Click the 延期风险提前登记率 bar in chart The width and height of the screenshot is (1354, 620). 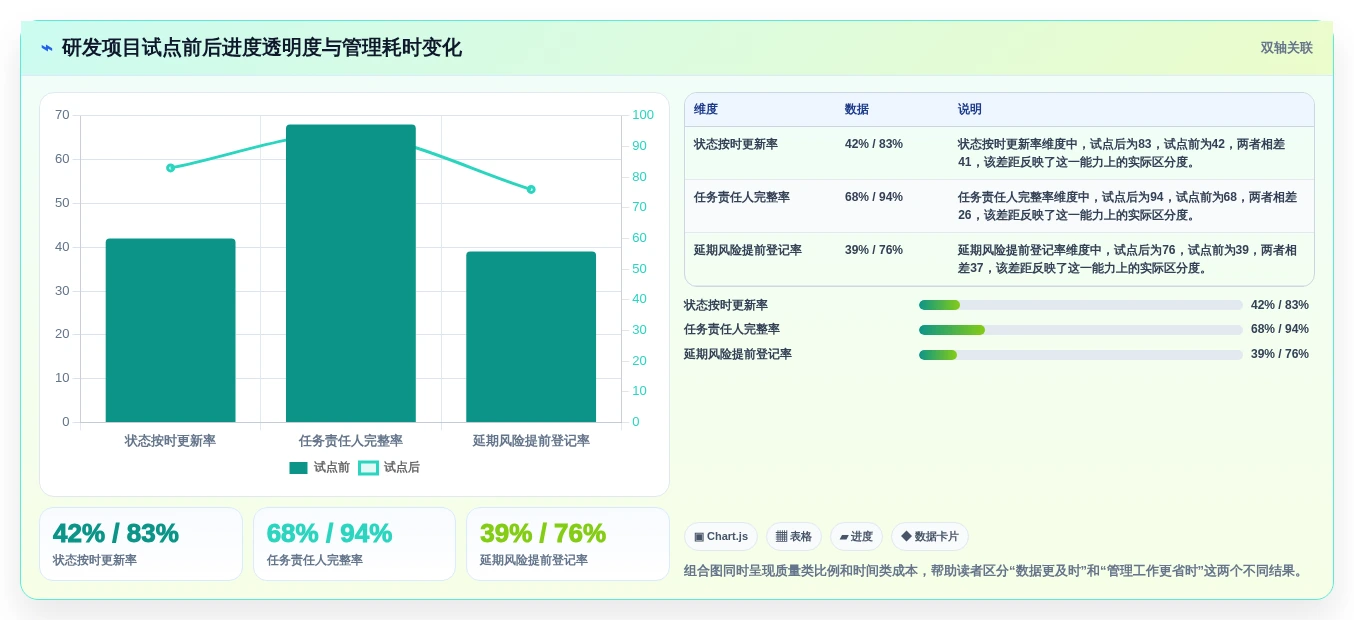[x=531, y=336]
